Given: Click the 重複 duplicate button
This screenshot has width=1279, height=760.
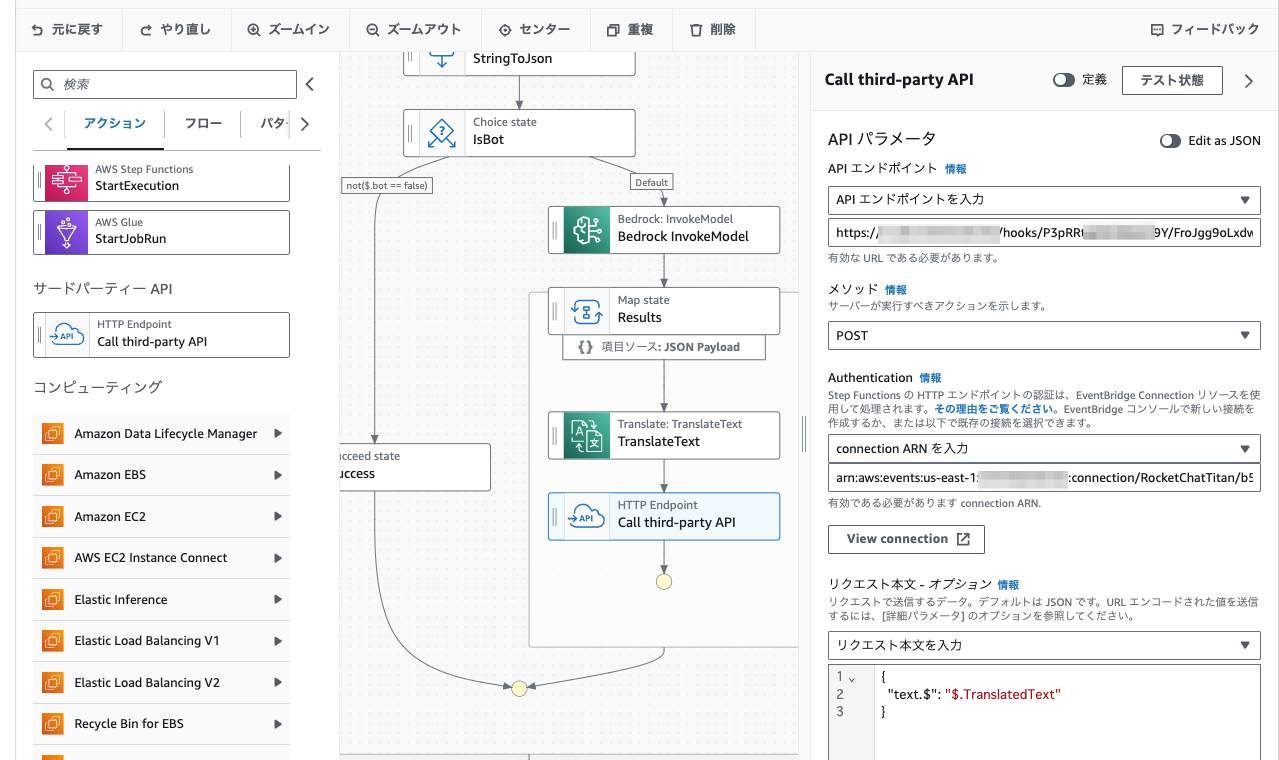Looking at the screenshot, I should pos(630,30).
